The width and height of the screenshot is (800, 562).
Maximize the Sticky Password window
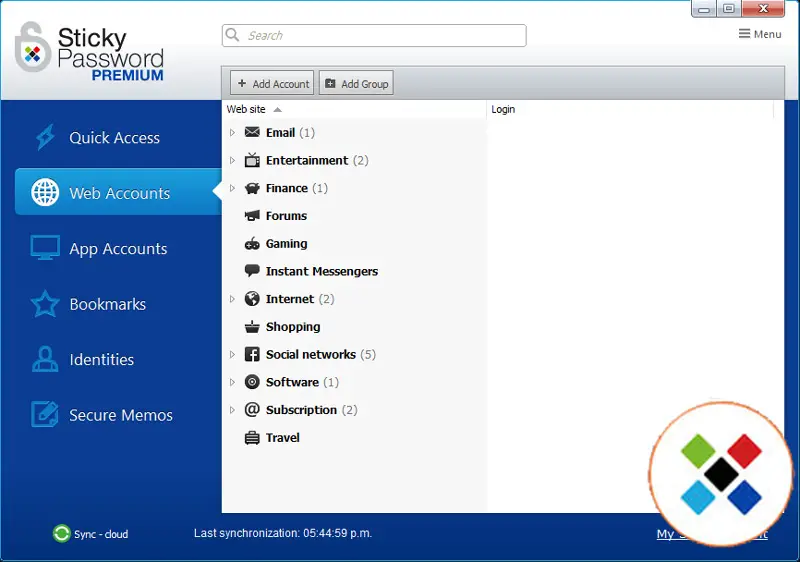(729, 9)
